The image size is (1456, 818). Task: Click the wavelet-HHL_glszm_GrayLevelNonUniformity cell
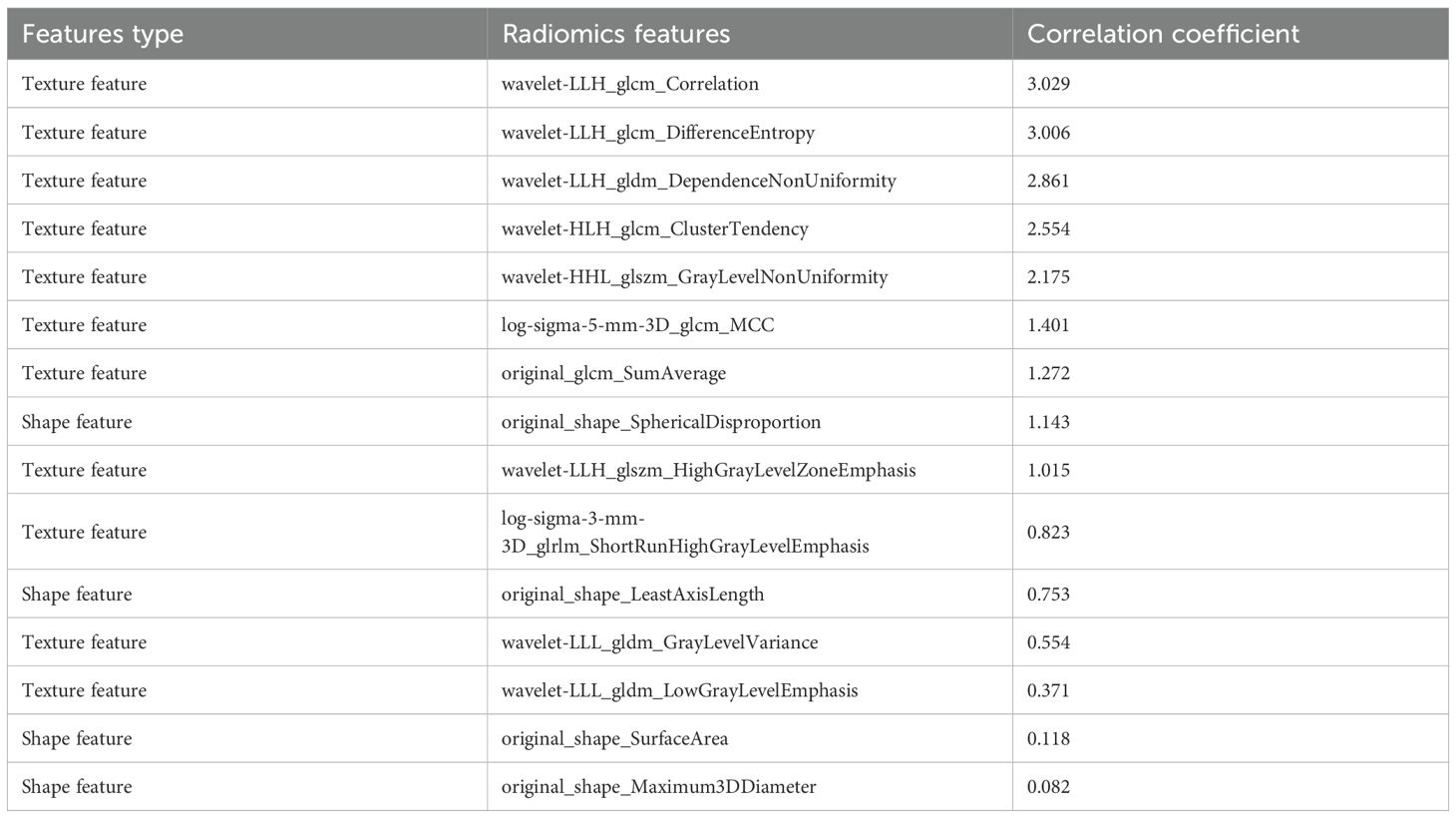[x=694, y=276]
